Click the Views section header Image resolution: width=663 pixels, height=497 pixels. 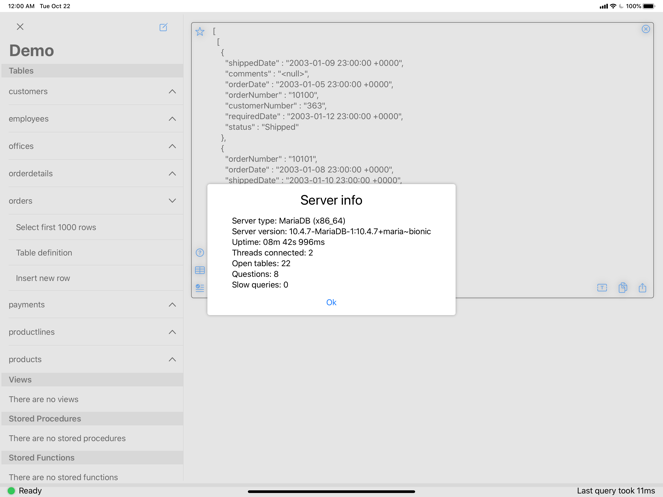pos(92,379)
